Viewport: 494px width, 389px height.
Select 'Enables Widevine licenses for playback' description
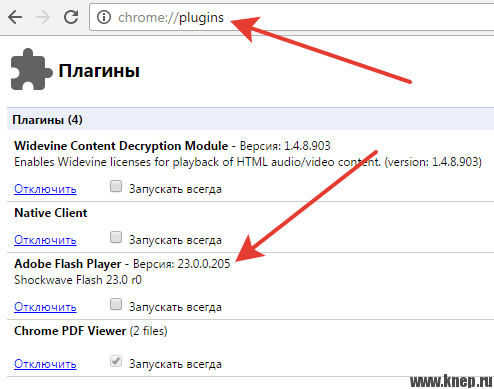click(248, 162)
